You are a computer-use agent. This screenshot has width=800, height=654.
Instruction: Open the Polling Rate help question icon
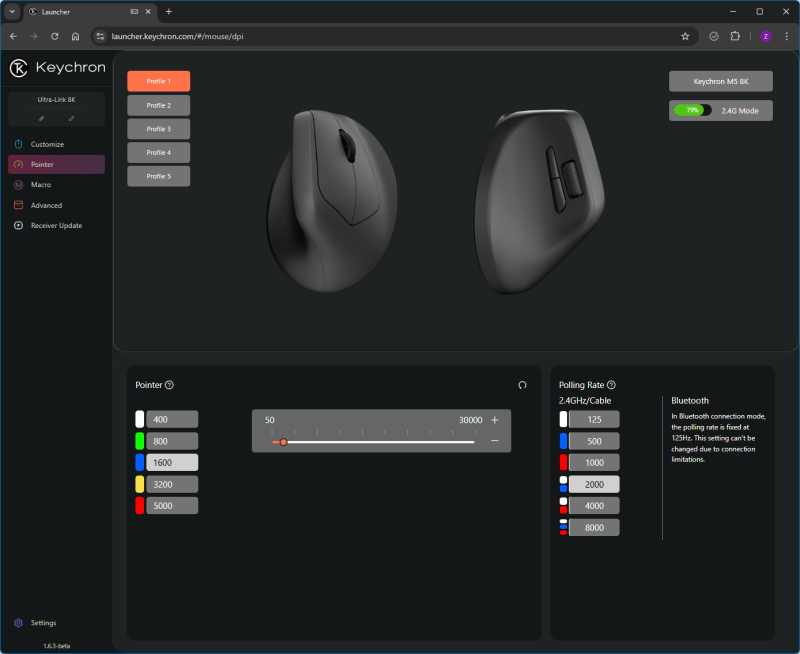pos(611,385)
